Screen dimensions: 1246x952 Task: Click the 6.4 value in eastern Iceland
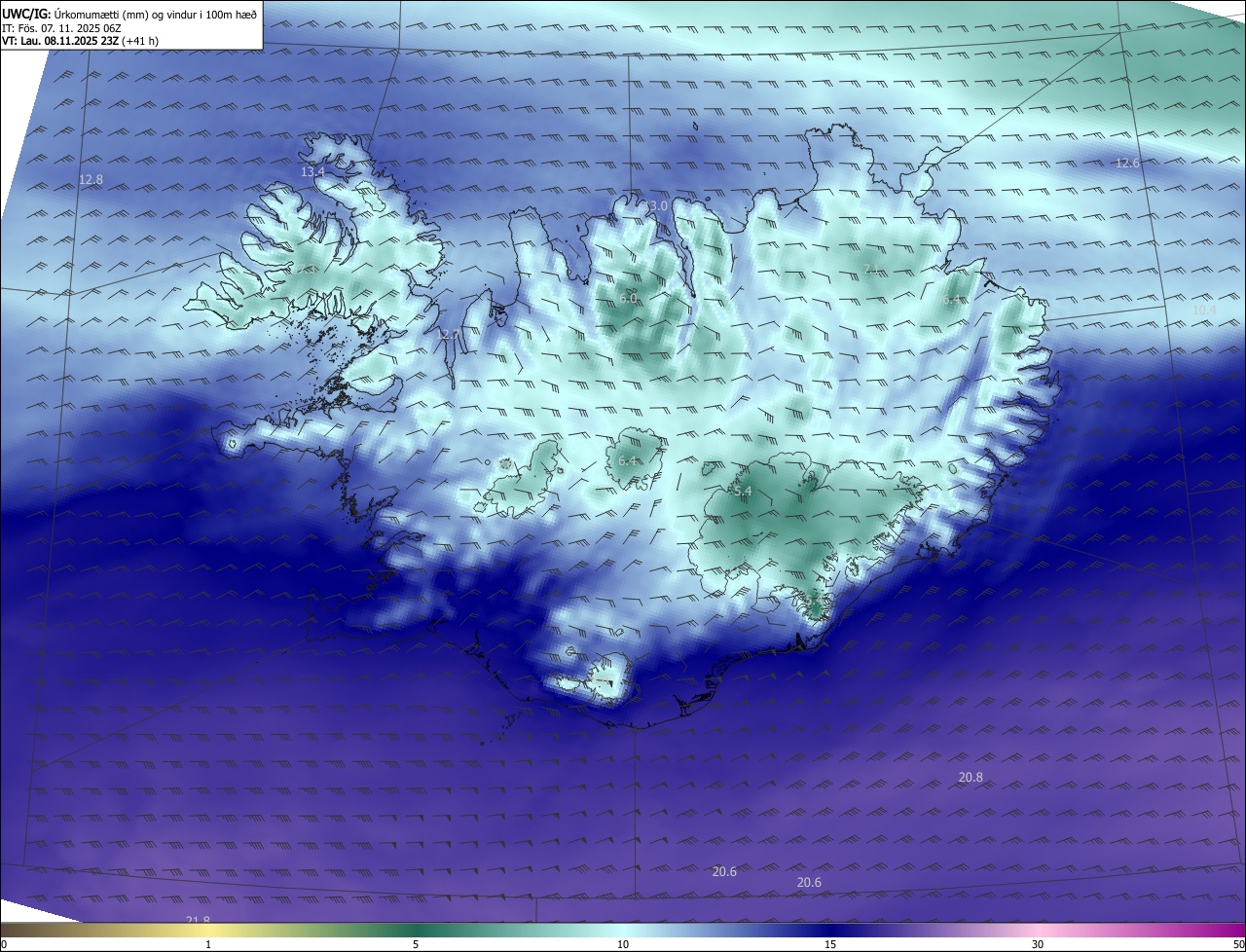[x=951, y=299]
